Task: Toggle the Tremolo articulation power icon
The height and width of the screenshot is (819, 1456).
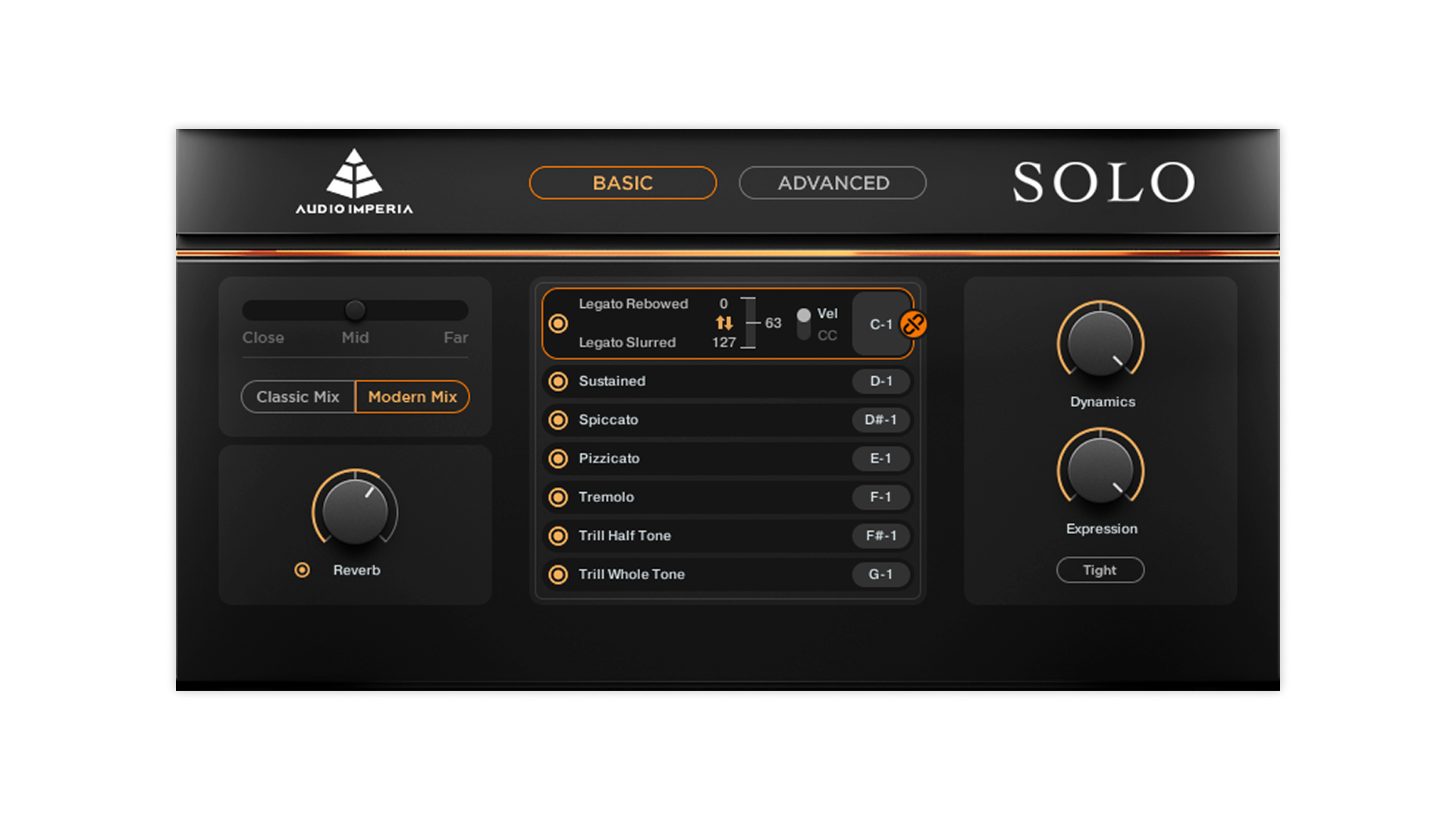Action: (558, 497)
